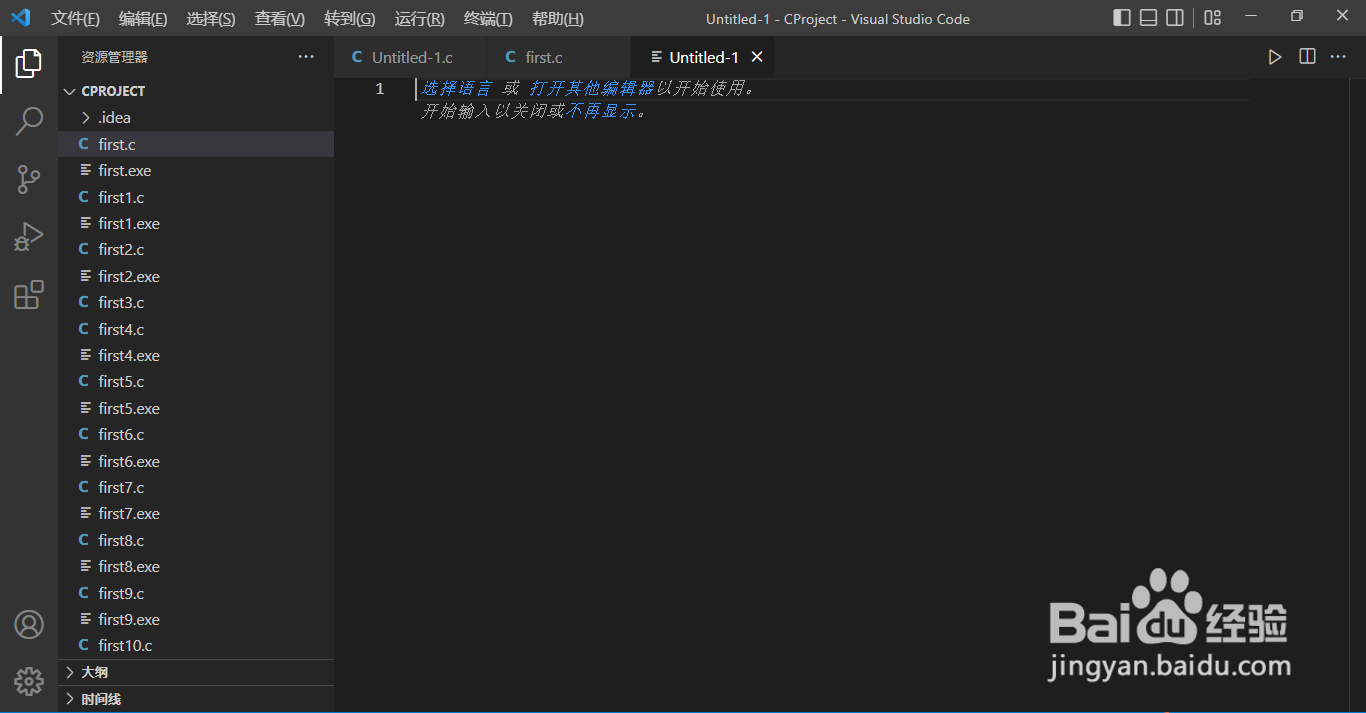This screenshot has height=713, width=1366.
Task: Open first10.c file
Action: (x=196, y=646)
